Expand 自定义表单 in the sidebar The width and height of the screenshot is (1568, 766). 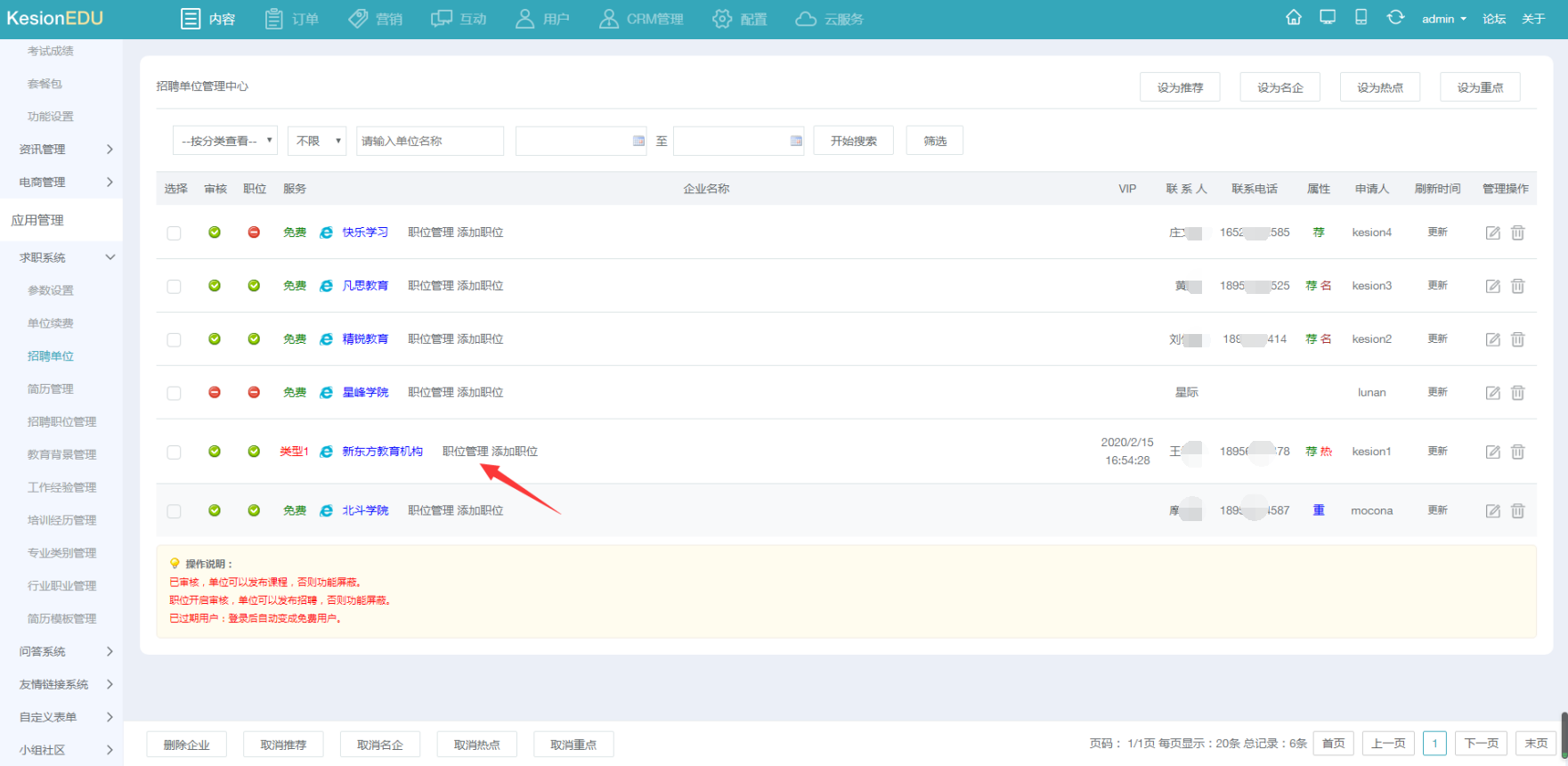pyautogui.click(x=61, y=717)
